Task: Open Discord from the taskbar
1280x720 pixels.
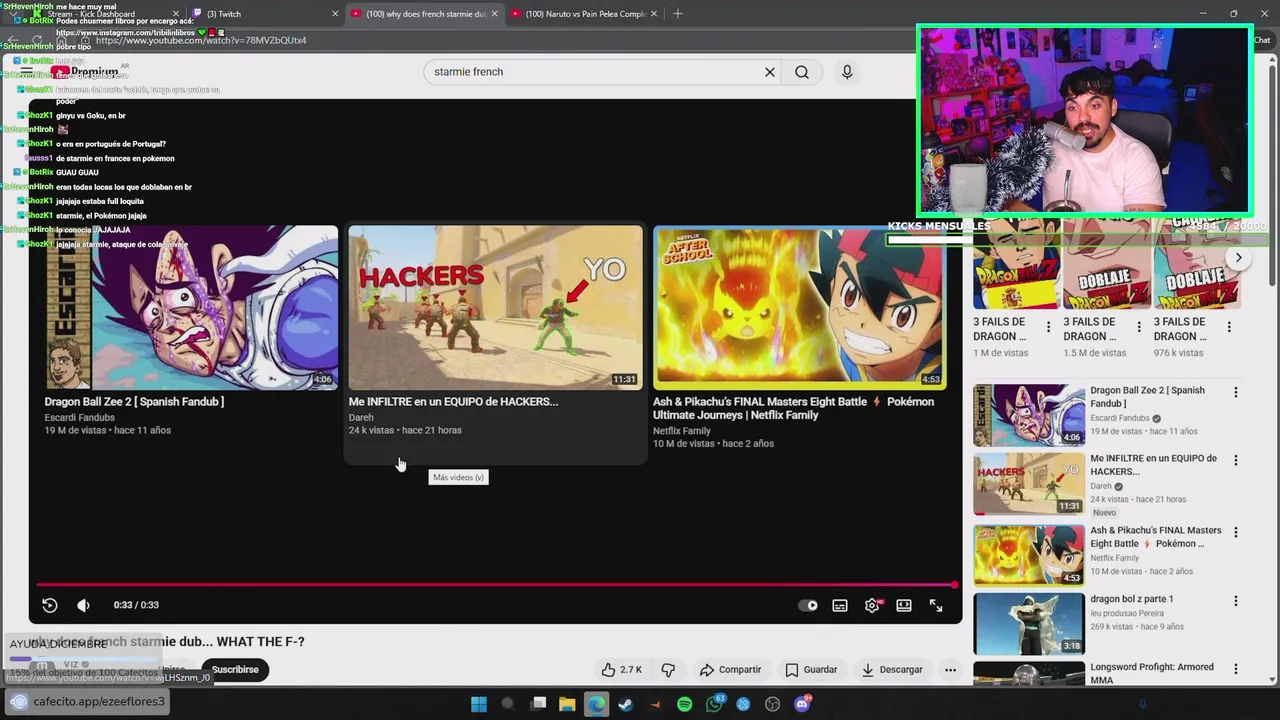Action: point(802,704)
